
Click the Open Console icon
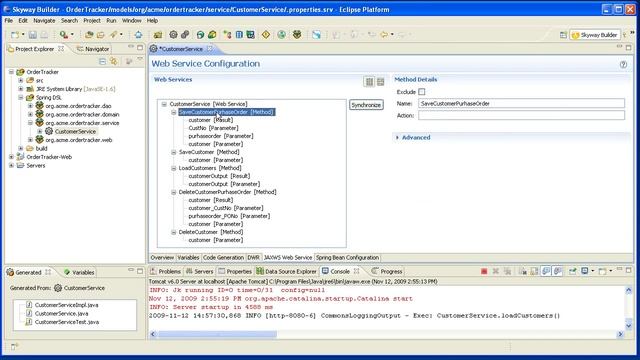602,271
